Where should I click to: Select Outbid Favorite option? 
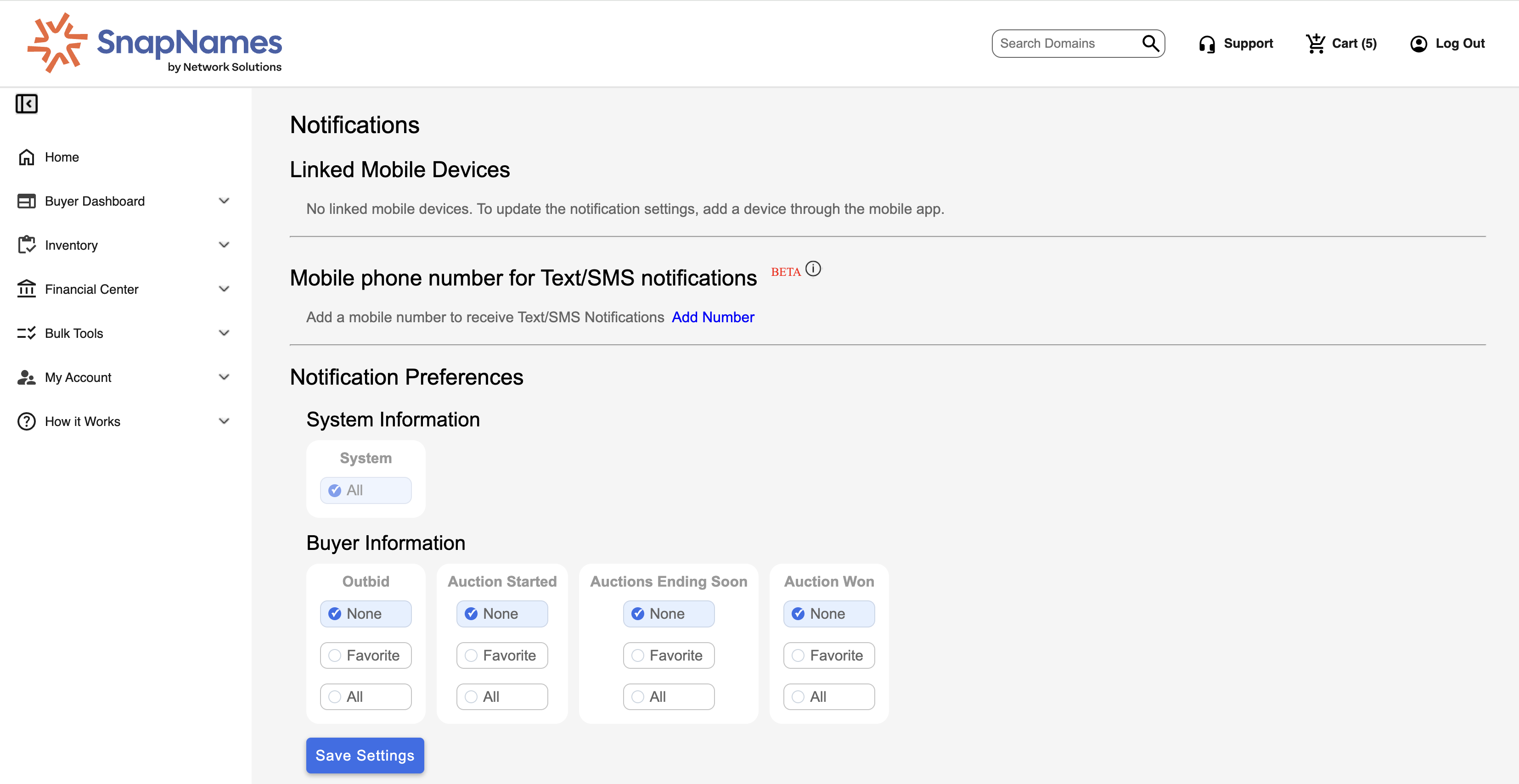click(366, 655)
